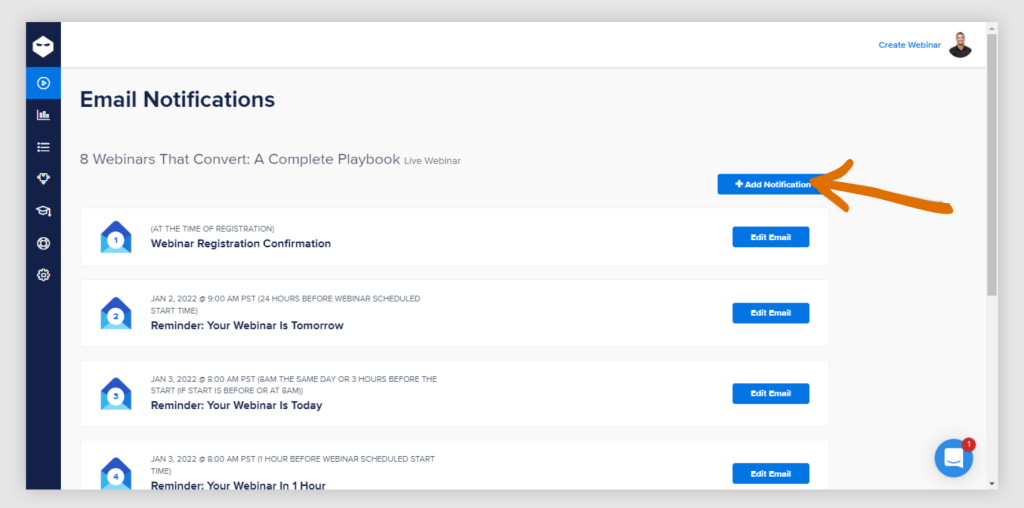The height and width of the screenshot is (508, 1024).
Task: Open the diamond offers icon in the sidebar
Action: click(x=43, y=179)
